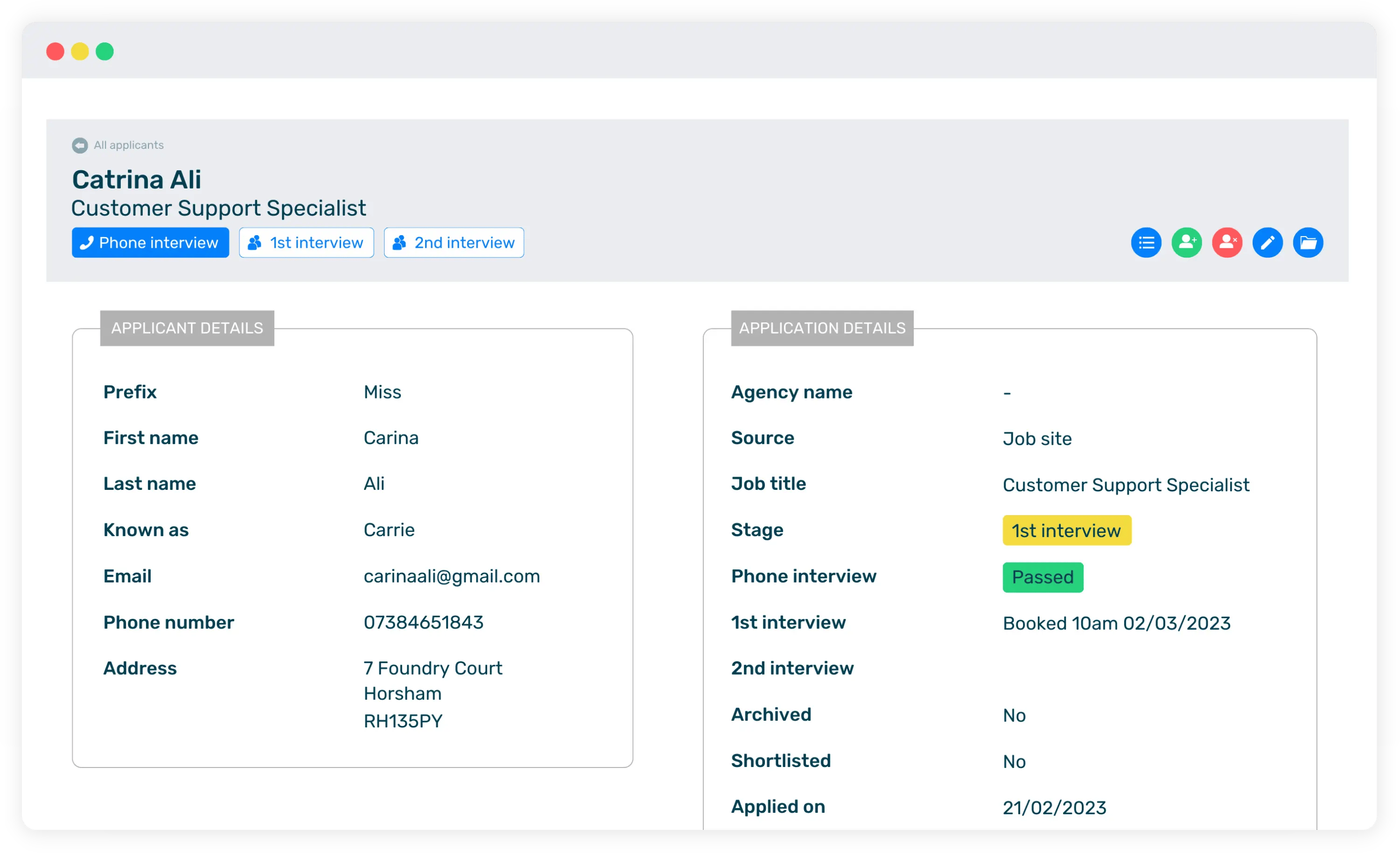Click the Prefix value Miss
Viewport: 1400px width, 865px height.
[382, 392]
